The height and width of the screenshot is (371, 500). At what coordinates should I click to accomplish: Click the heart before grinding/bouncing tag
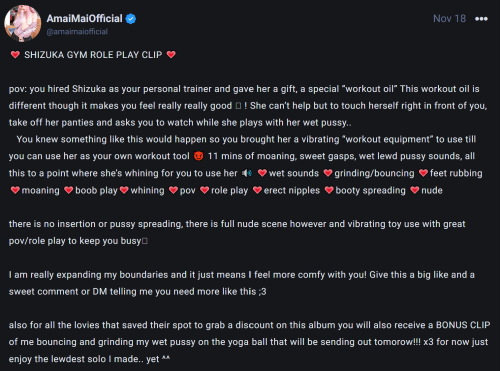pyautogui.click(x=328, y=173)
